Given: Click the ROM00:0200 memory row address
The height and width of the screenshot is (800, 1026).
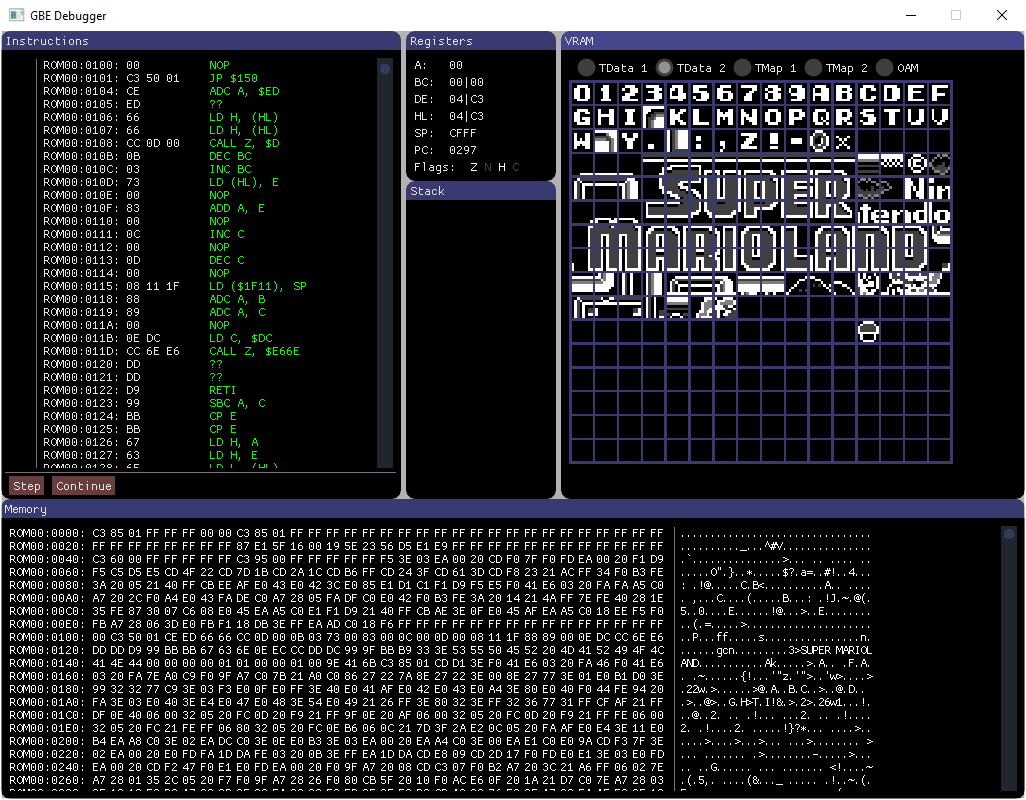Looking at the screenshot, I should point(47,741).
